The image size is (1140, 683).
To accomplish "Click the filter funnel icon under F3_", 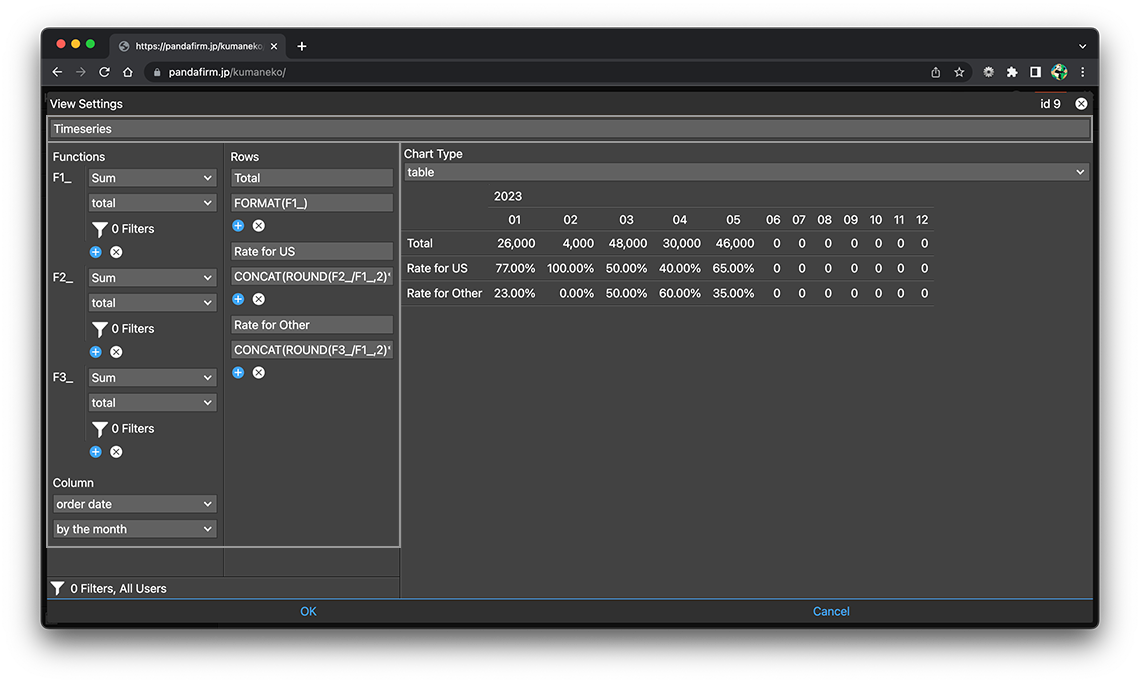I will pos(100,429).
